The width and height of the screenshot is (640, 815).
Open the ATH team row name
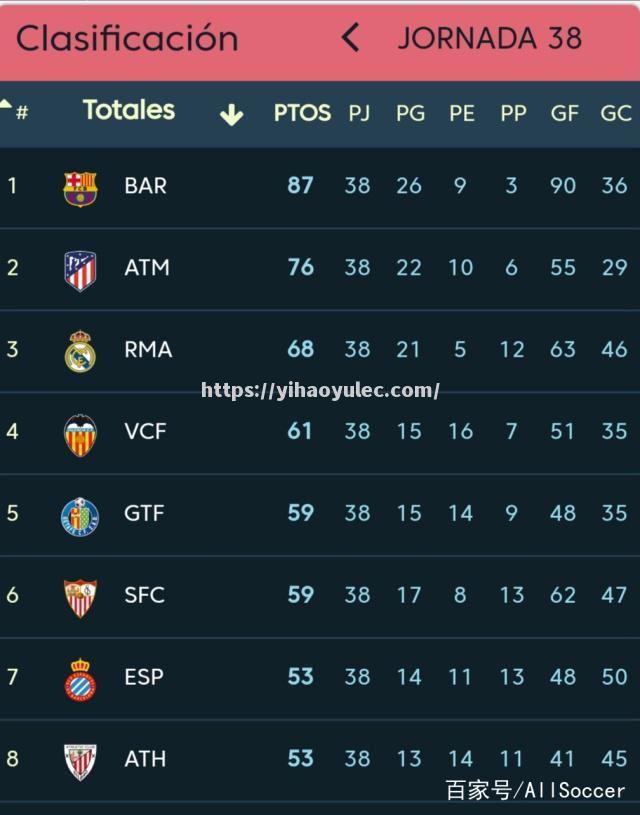click(x=145, y=759)
